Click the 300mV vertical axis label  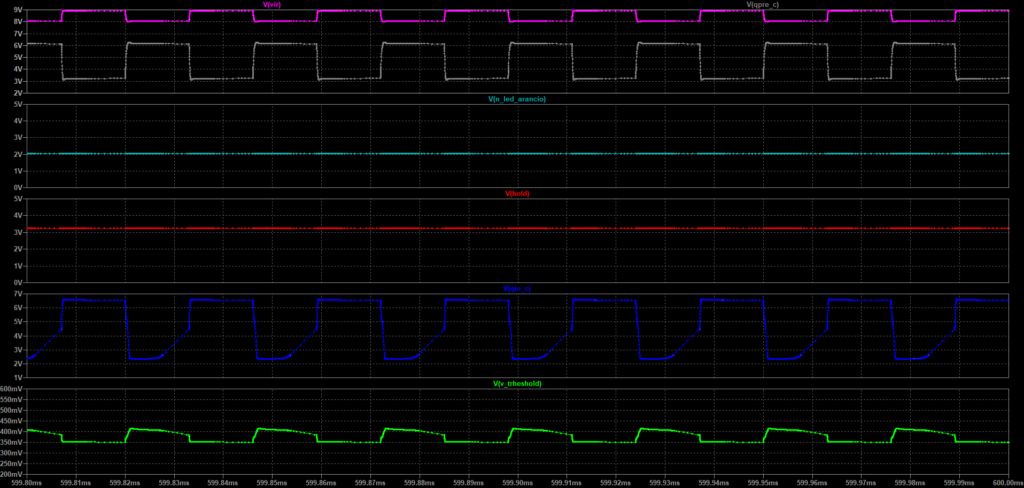12,453
